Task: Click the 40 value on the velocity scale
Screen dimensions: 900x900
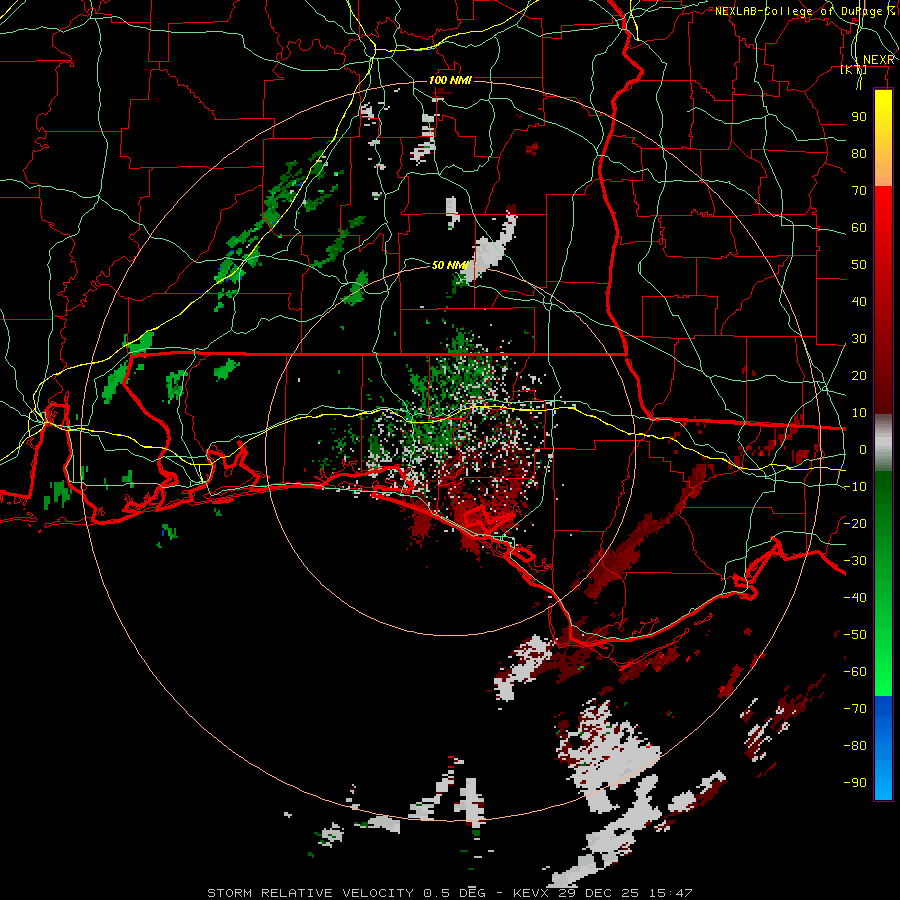Action: pos(859,301)
